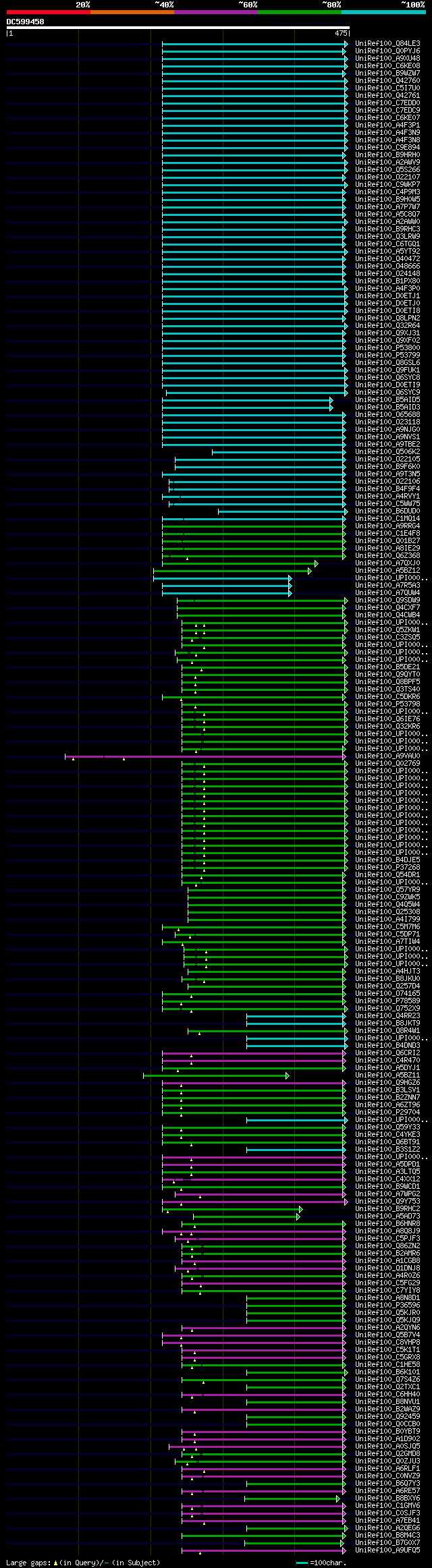Screen dimensions: 432x1568
Task: Select the UniRef100_A5BZ12 label
Action: [x=387, y=571]
